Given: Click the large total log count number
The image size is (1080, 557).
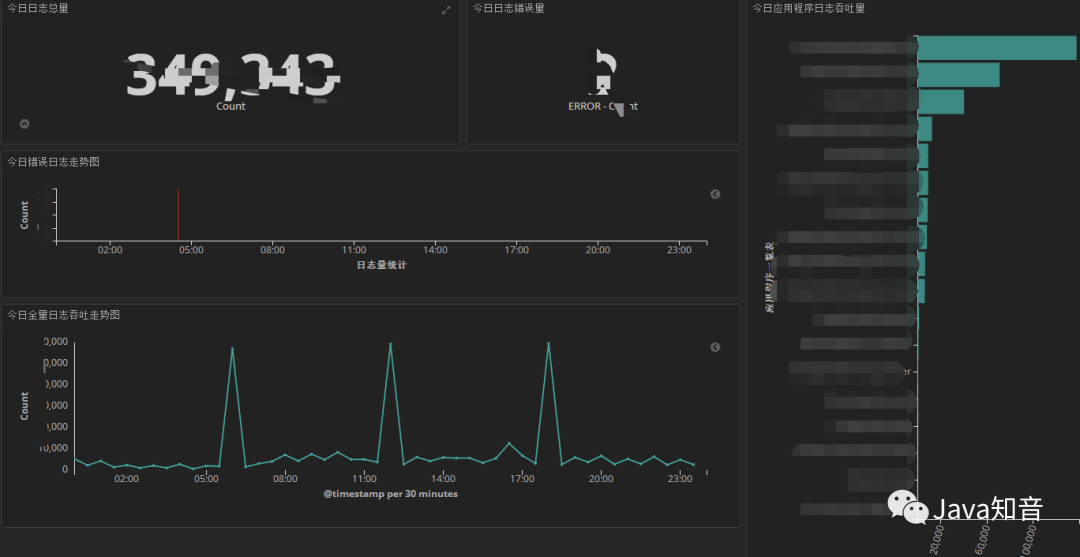Looking at the screenshot, I should [232, 74].
